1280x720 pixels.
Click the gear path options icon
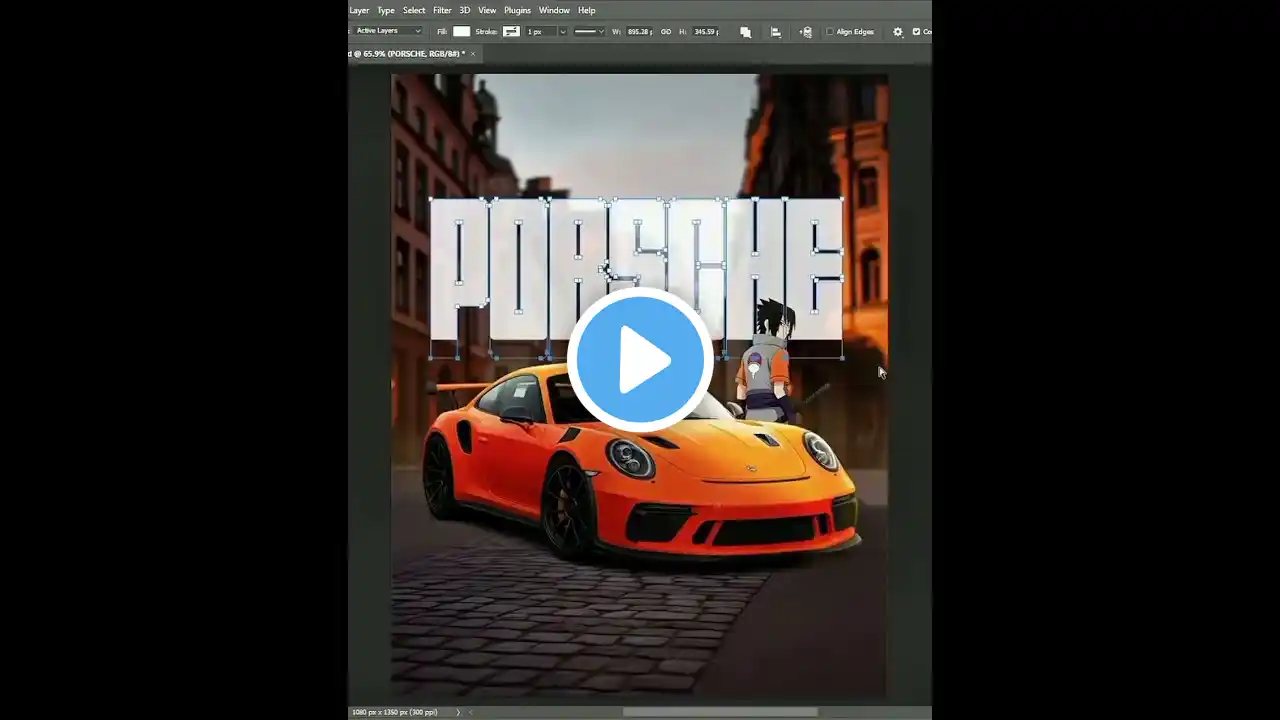click(x=897, y=32)
